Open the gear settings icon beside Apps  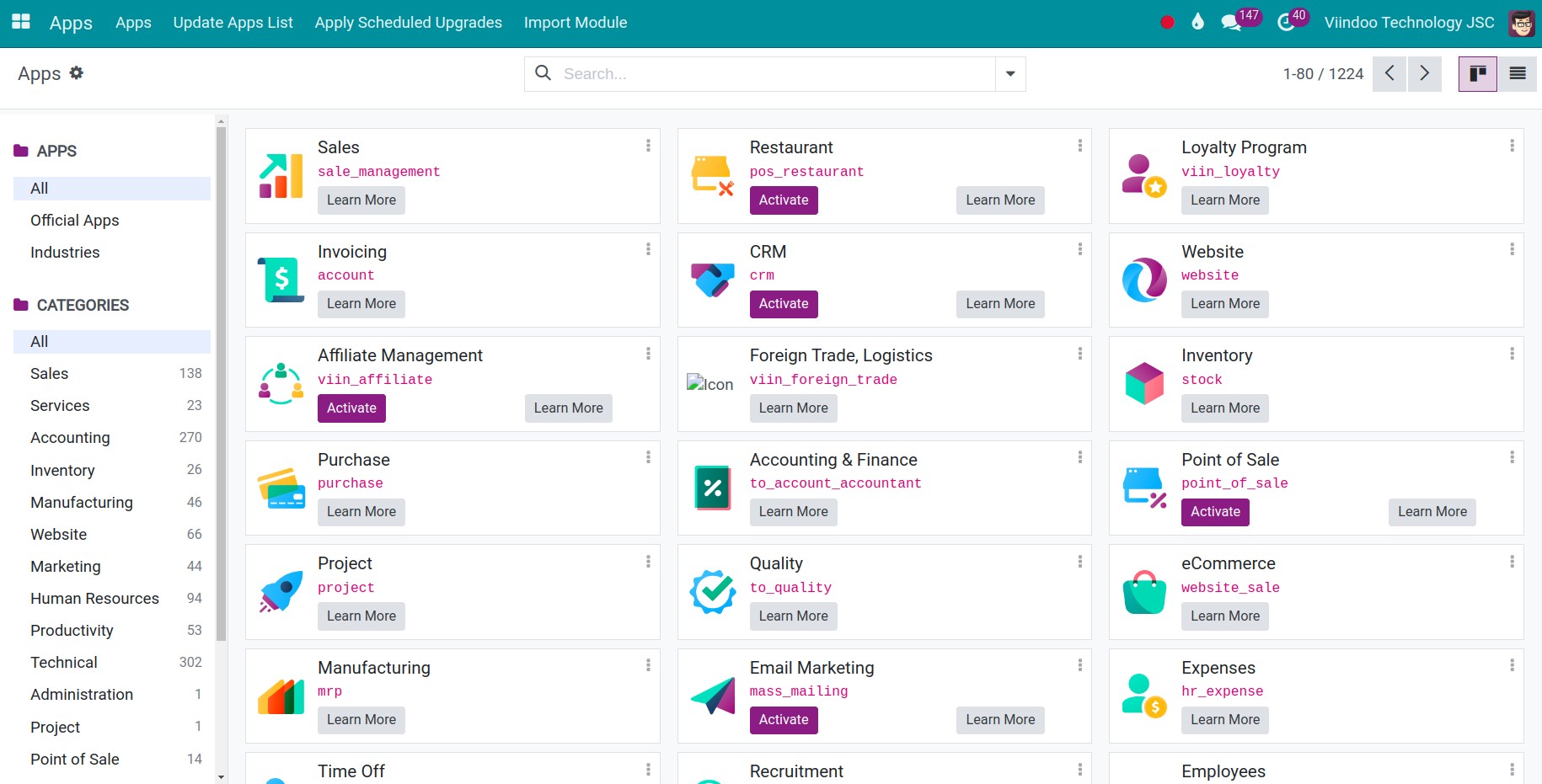click(77, 73)
